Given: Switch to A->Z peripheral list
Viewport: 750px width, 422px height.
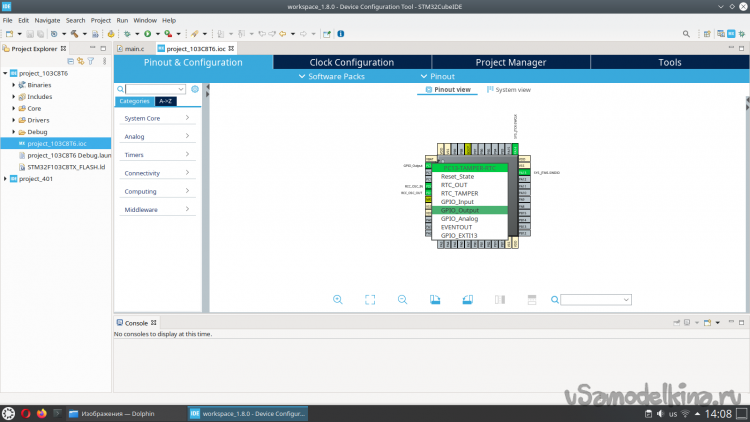Looking at the screenshot, I should coord(165,101).
